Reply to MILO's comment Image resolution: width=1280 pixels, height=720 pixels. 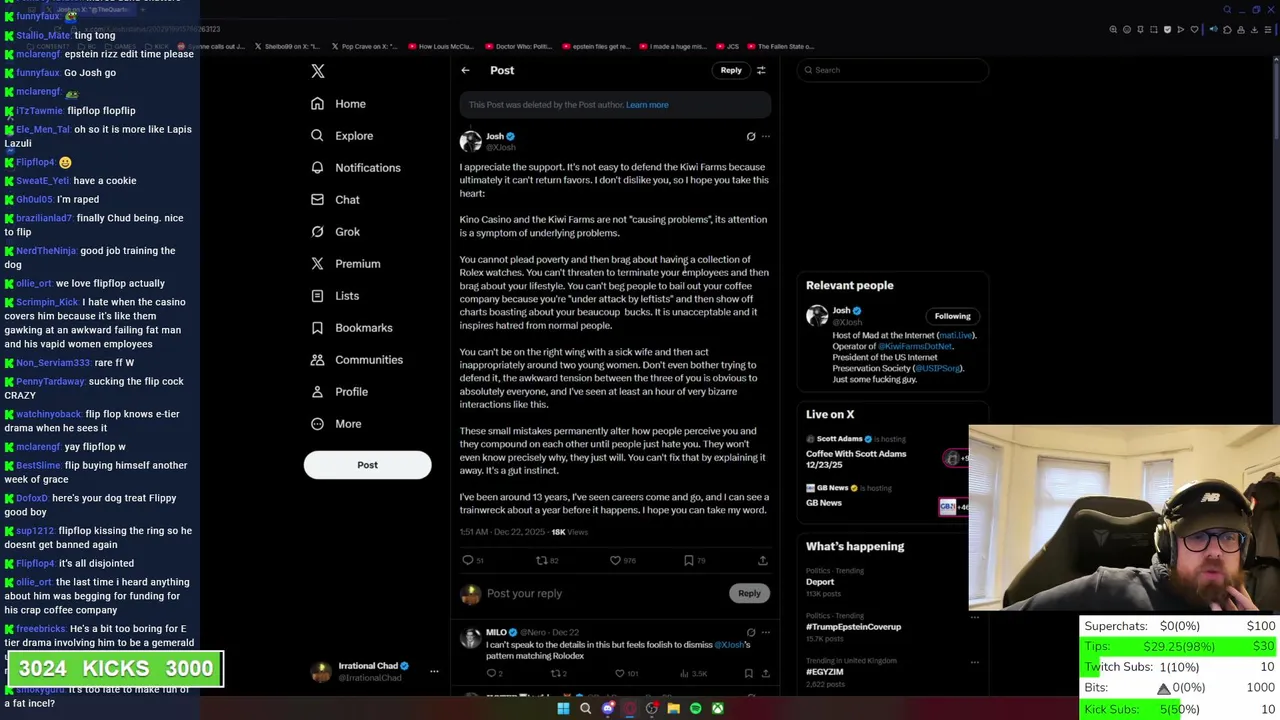(494, 674)
